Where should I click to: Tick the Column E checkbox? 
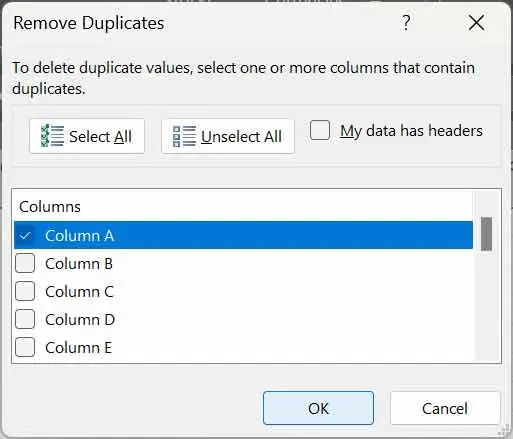[x=25, y=347]
